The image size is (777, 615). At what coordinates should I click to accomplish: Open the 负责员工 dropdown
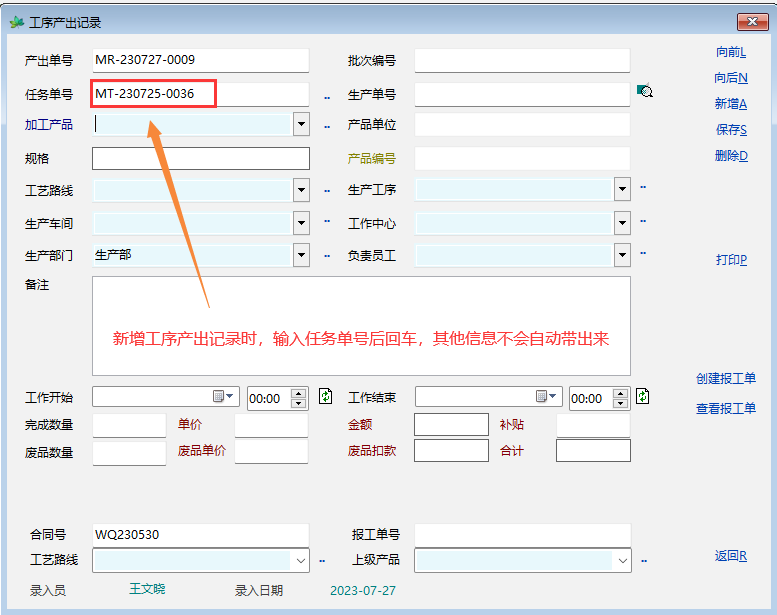[x=623, y=255]
